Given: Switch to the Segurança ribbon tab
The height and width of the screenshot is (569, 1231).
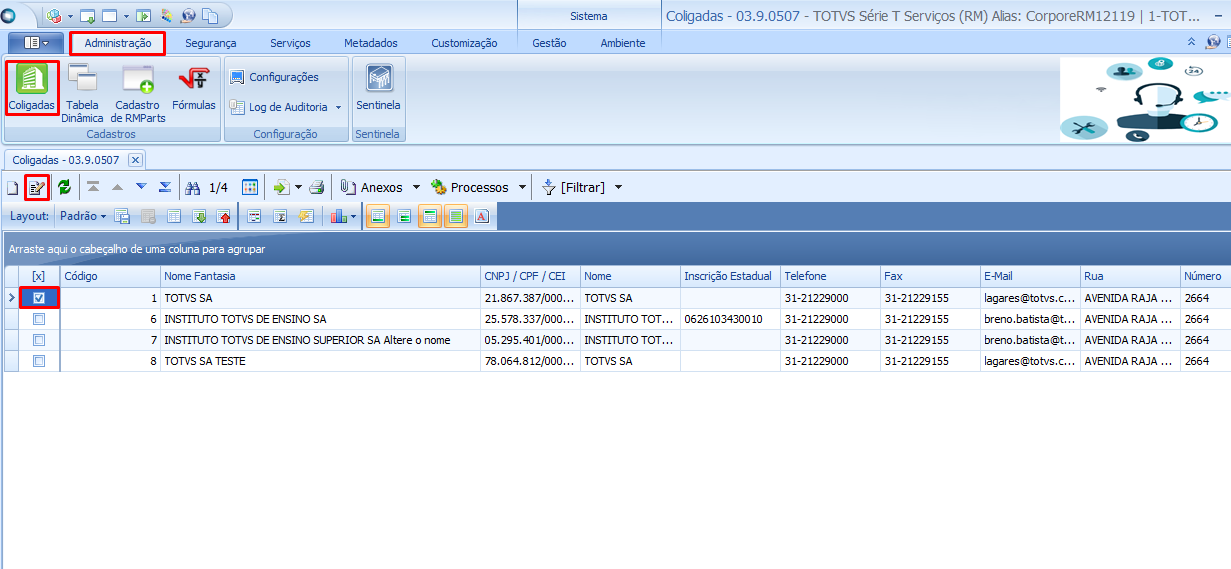Looking at the screenshot, I should tap(211, 43).
